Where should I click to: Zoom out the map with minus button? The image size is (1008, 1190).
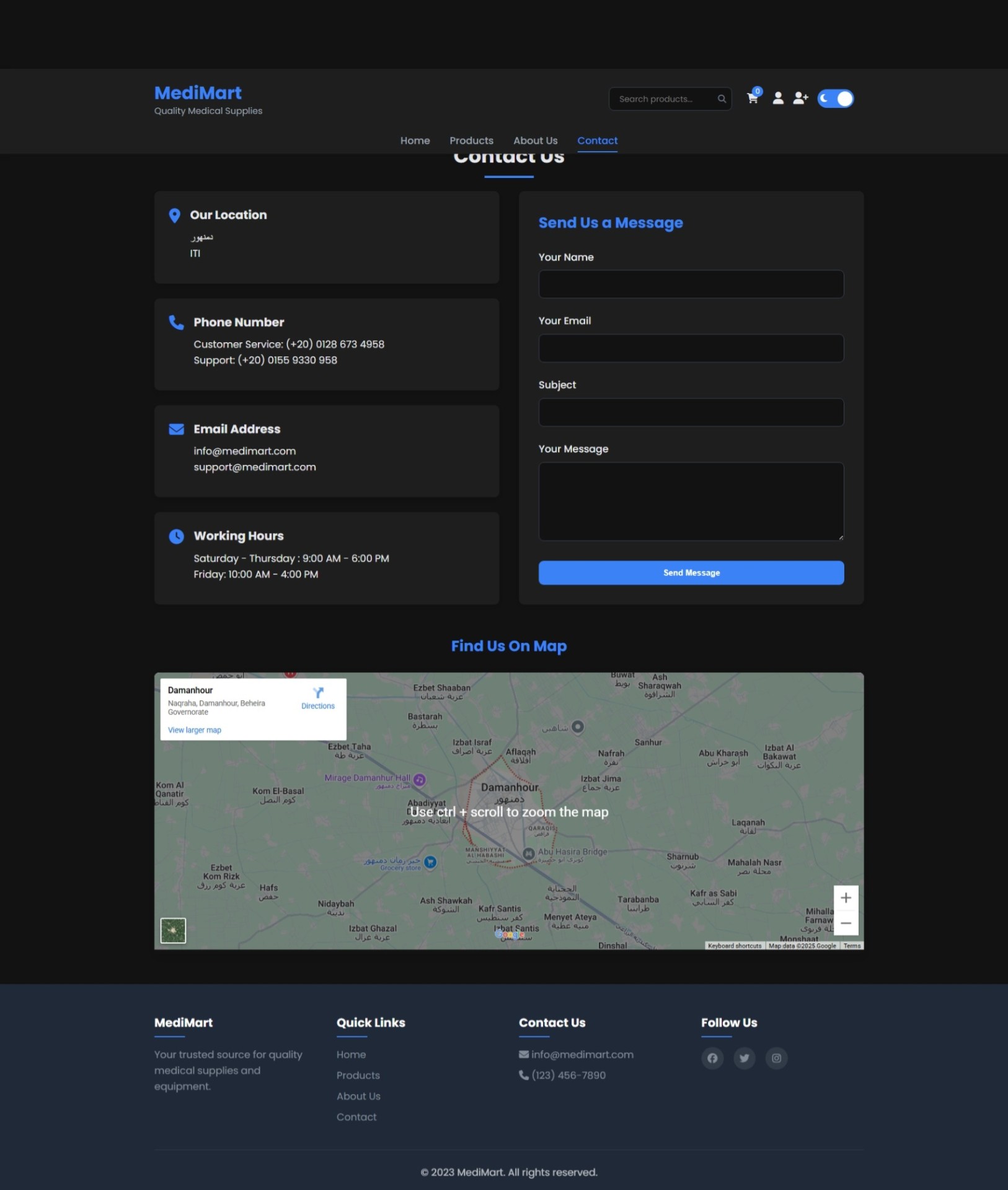coord(846,923)
